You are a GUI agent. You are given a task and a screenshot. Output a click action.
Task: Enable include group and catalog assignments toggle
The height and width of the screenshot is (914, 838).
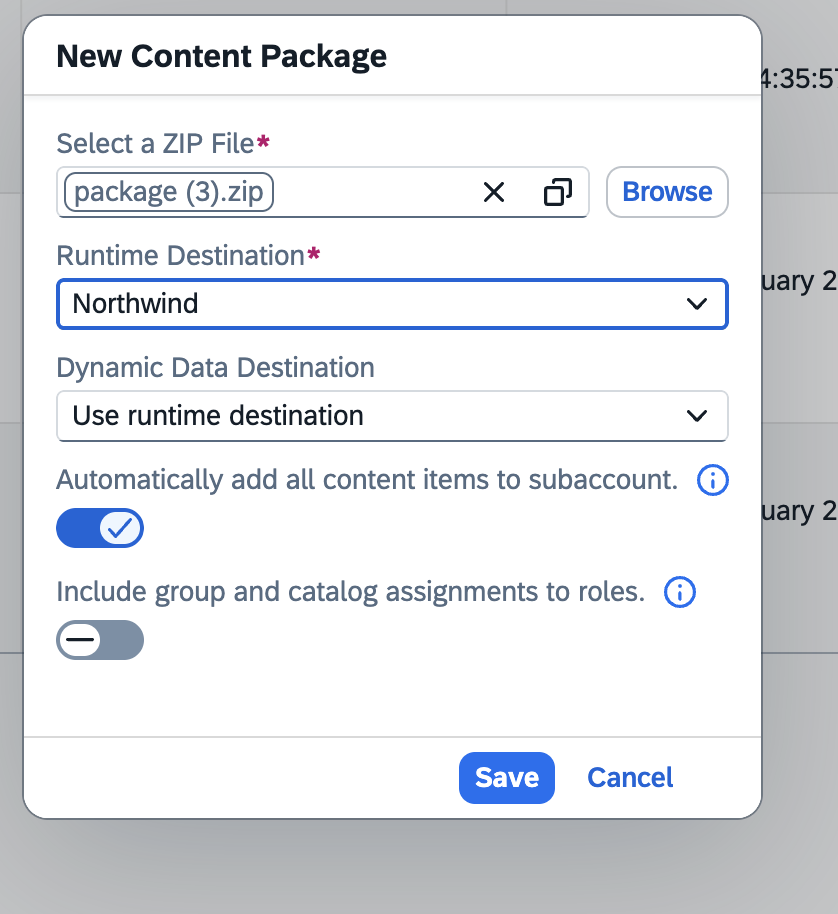(100, 640)
